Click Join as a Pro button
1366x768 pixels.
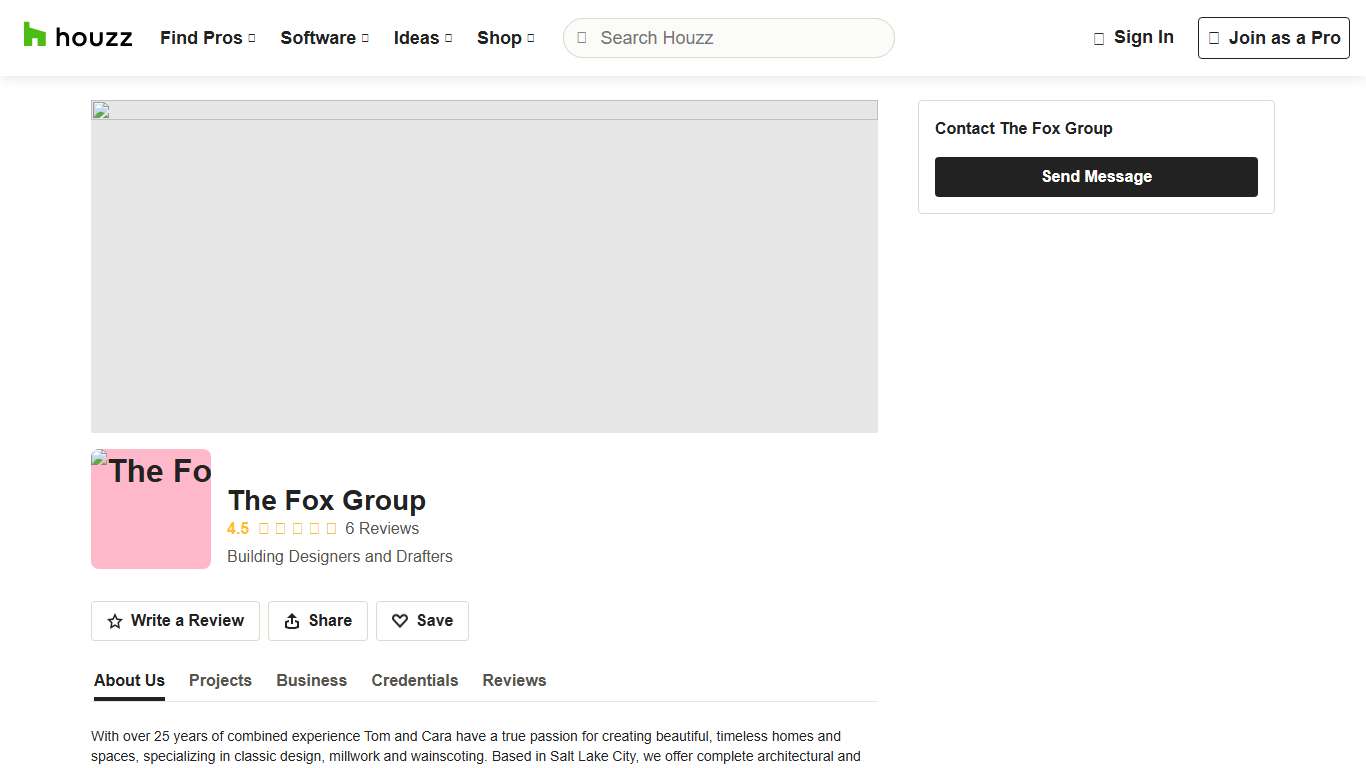click(1273, 38)
